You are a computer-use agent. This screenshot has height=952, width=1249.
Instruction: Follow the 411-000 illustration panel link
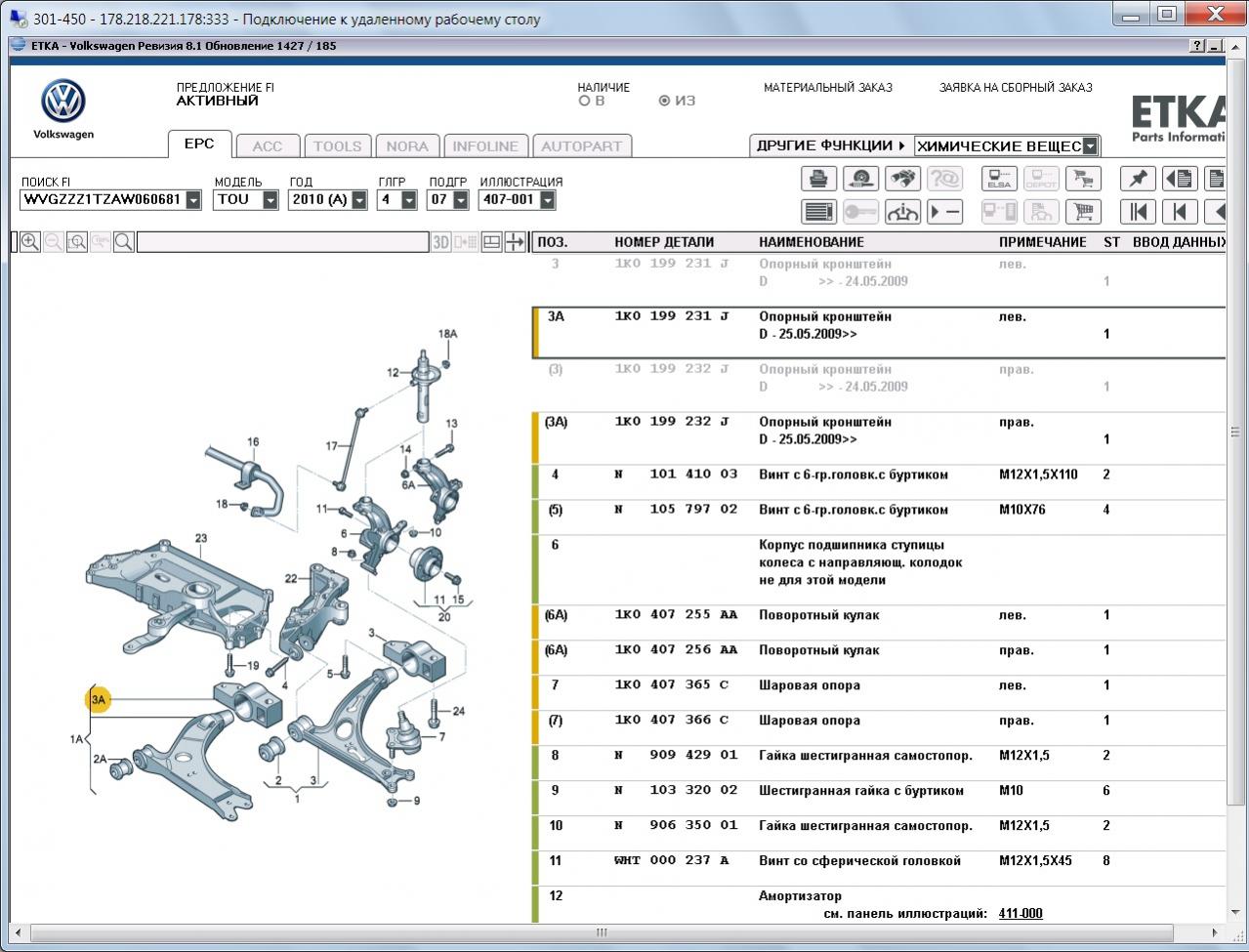[1020, 914]
